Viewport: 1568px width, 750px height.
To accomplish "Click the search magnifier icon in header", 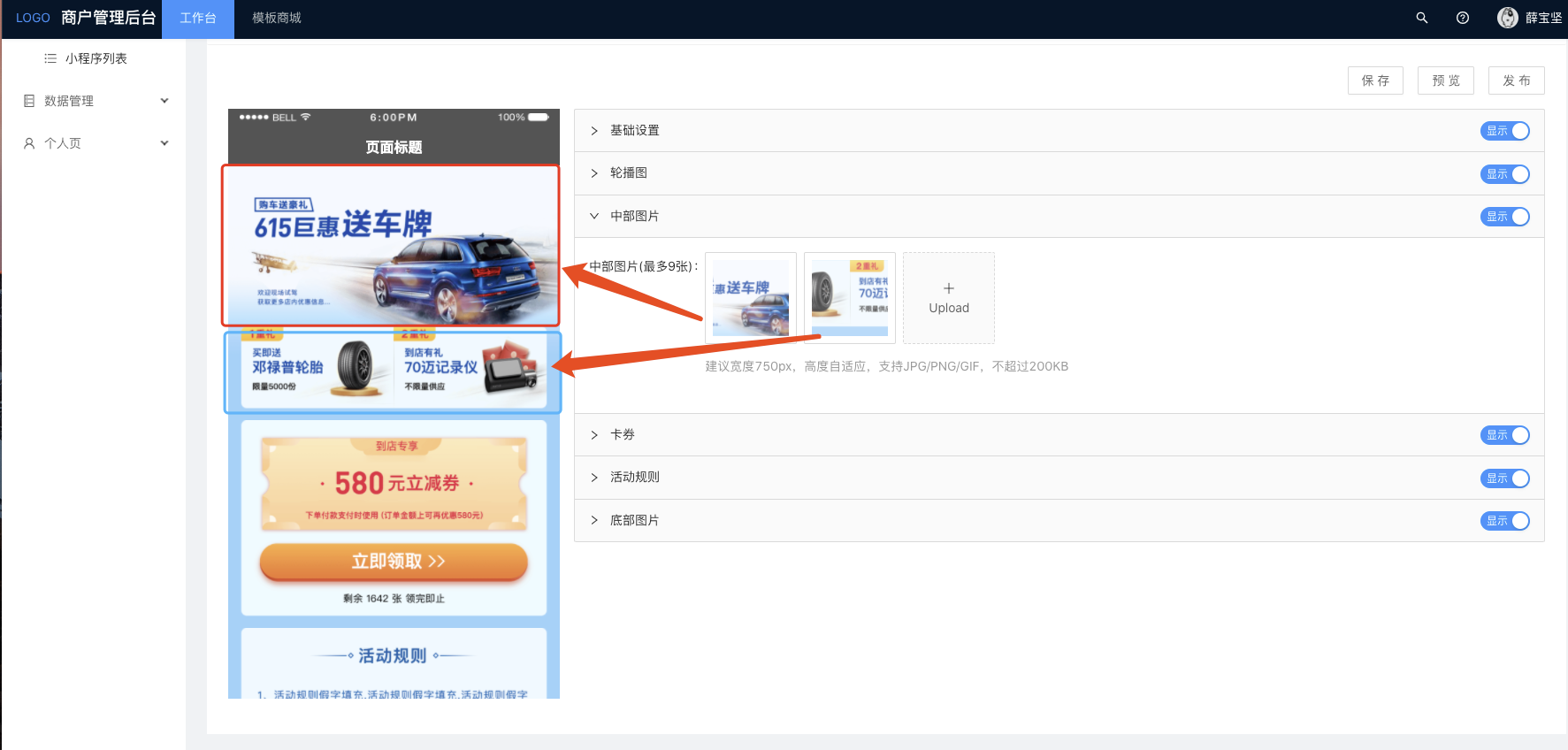I will [1422, 18].
